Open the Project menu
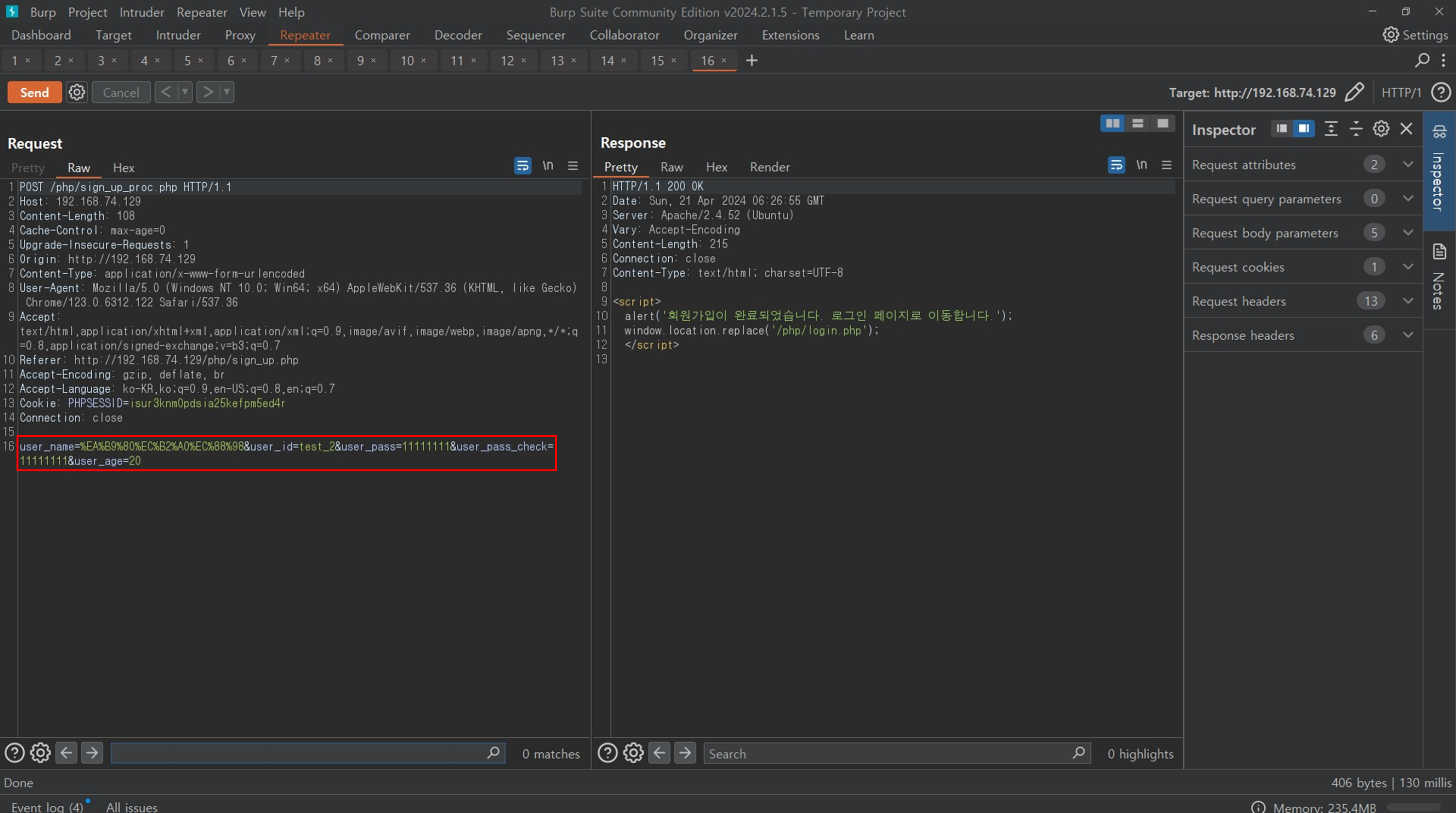 [88, 12]
